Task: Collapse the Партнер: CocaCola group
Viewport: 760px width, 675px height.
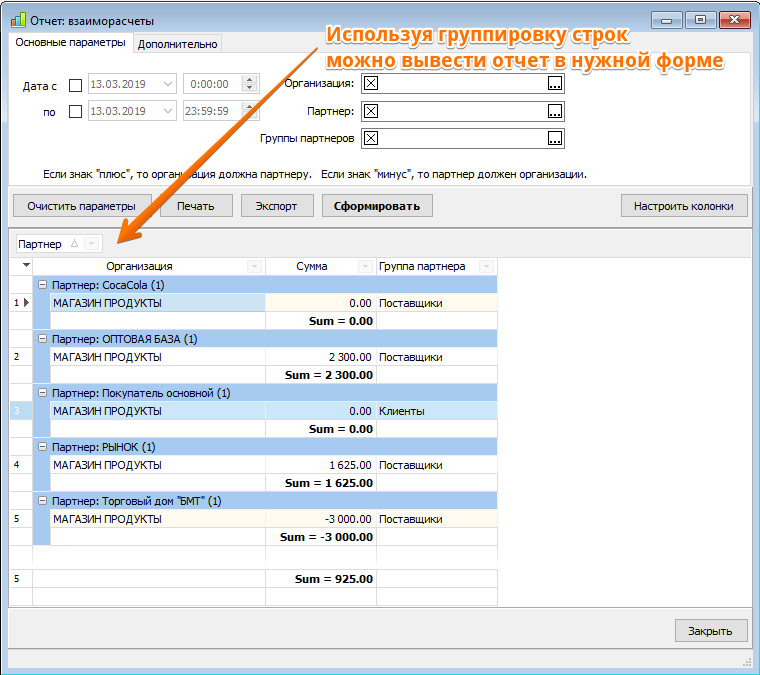Action: coord(43,284)
